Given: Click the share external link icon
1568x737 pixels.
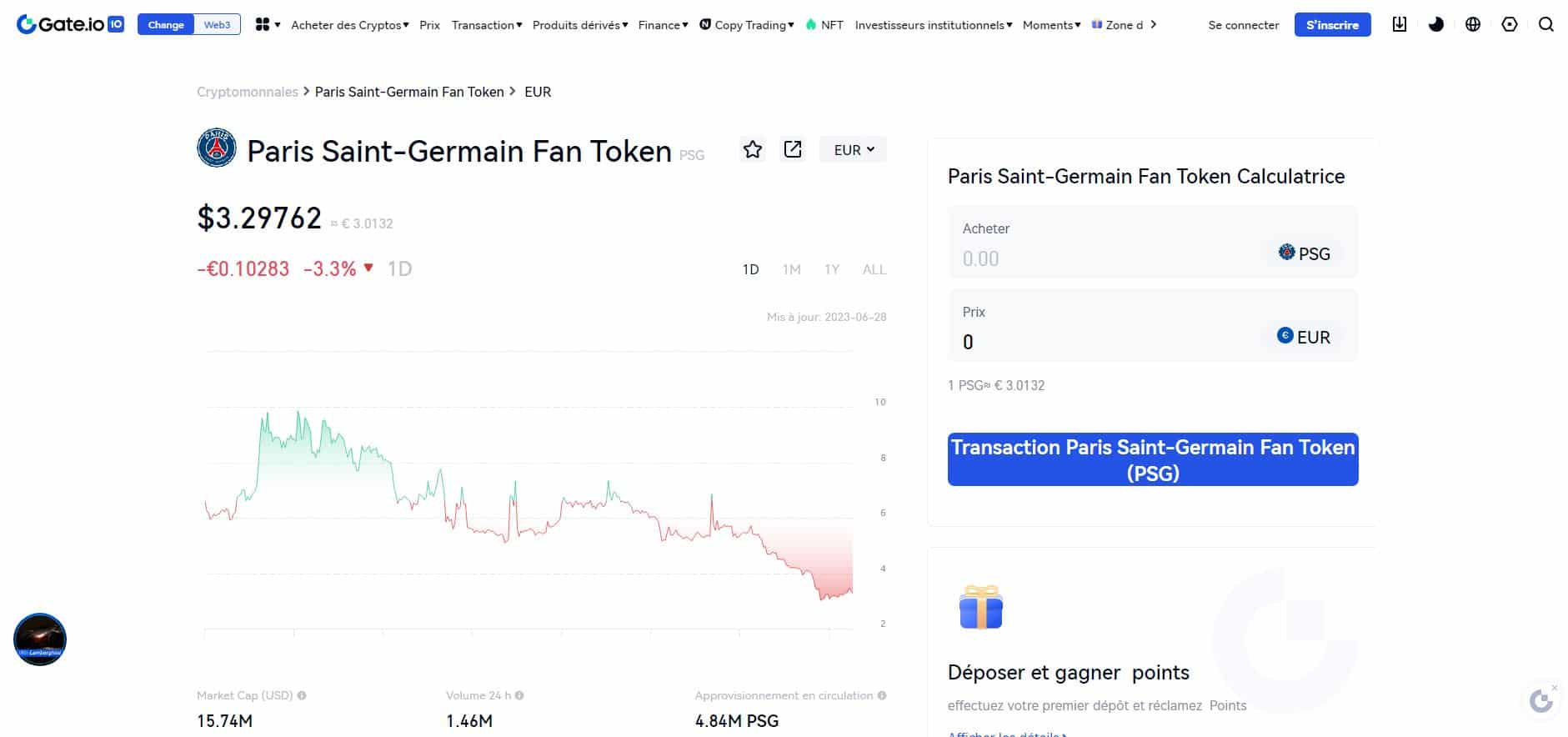Looking at the screenshot, I should click(793, 149).
